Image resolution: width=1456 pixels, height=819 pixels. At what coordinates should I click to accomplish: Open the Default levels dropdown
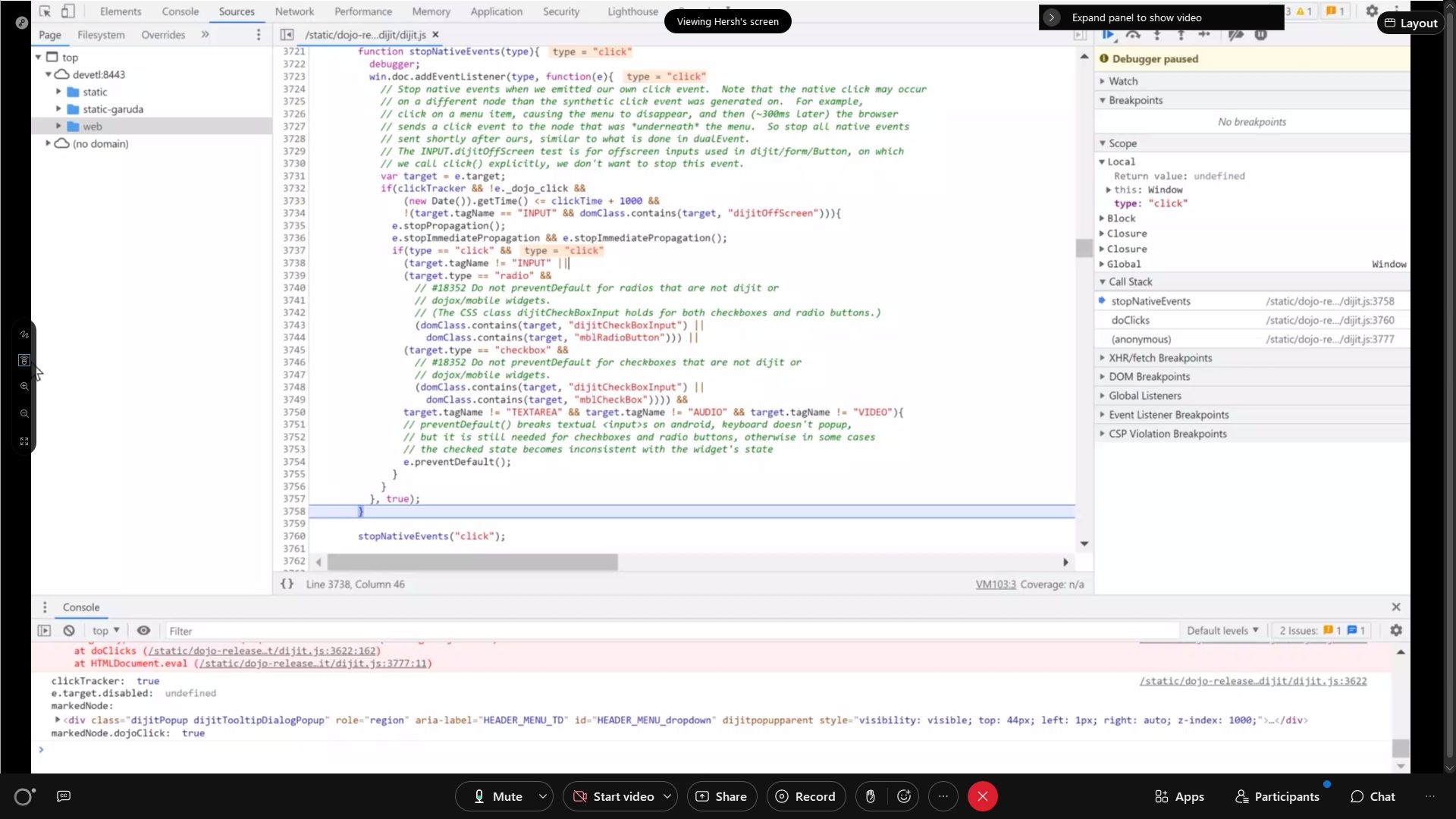(x=1221, y=630)
